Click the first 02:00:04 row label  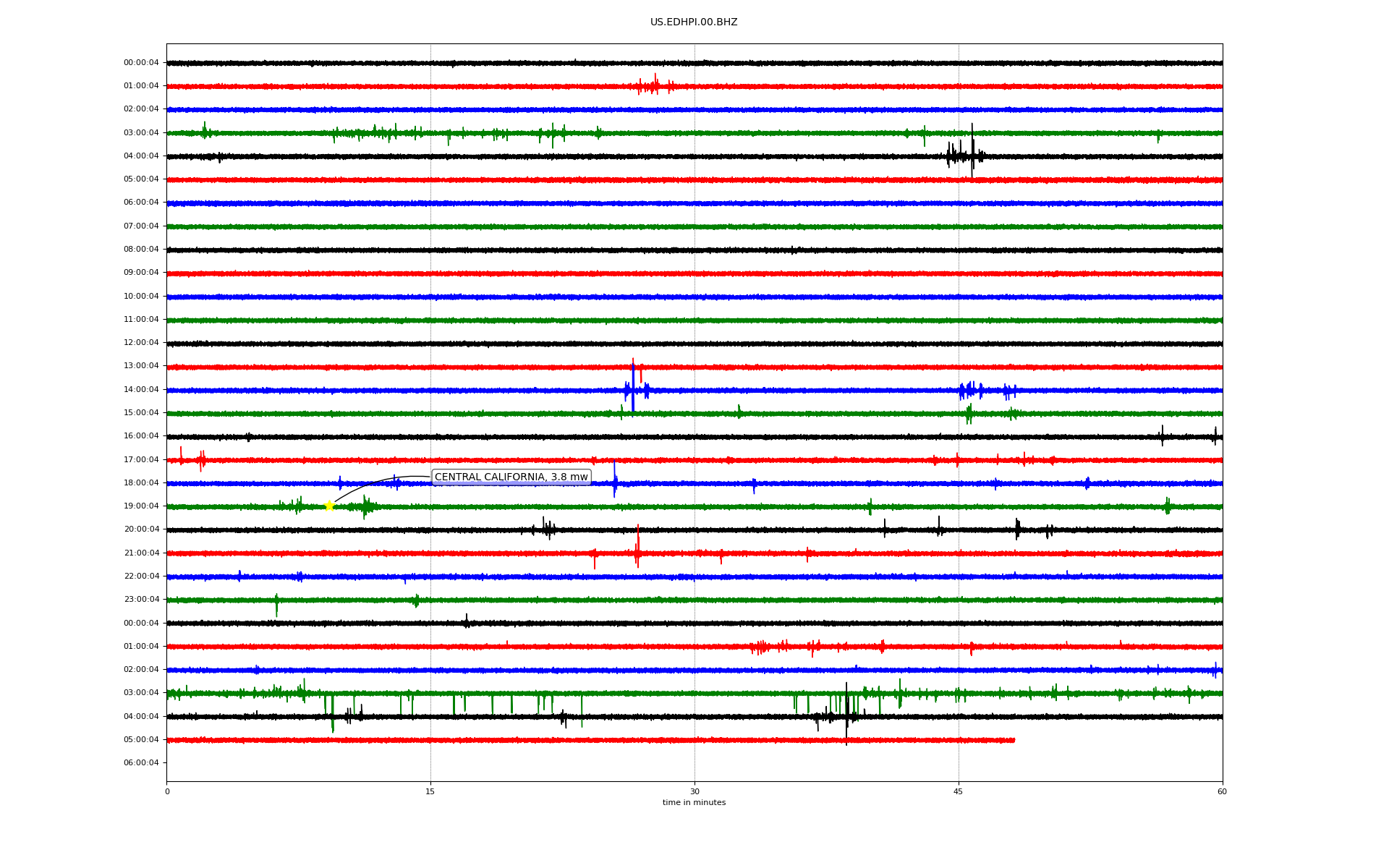coord(141,109)
